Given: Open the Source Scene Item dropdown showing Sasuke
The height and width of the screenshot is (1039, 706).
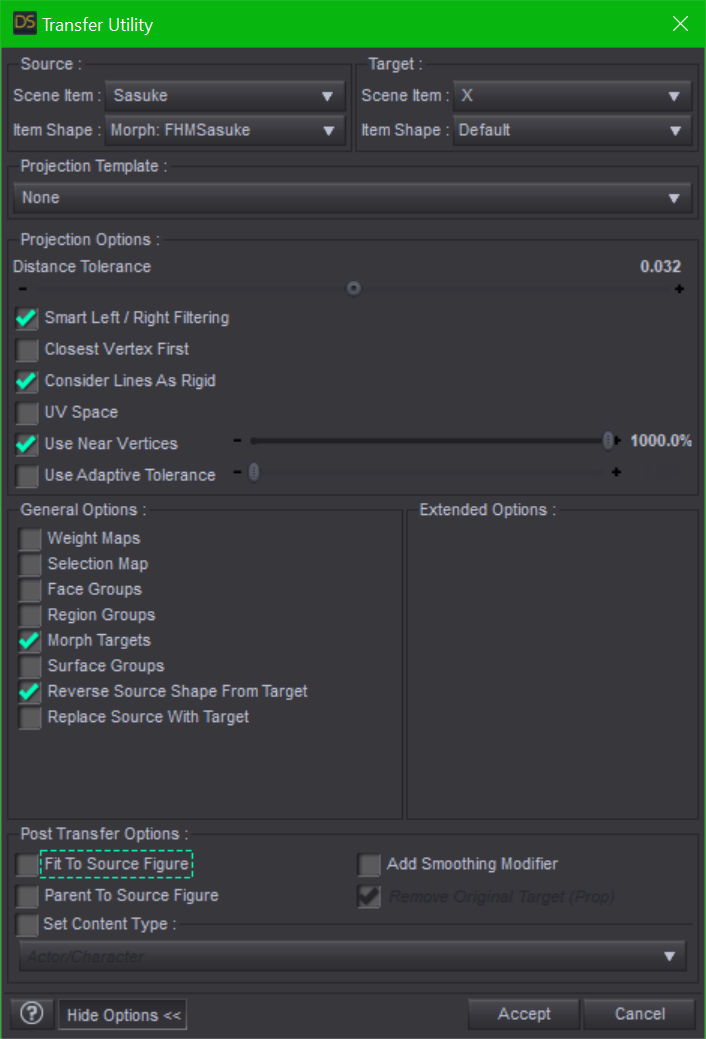Looking at the screenshot, I should pyautogui.click(x=224, y=96).
